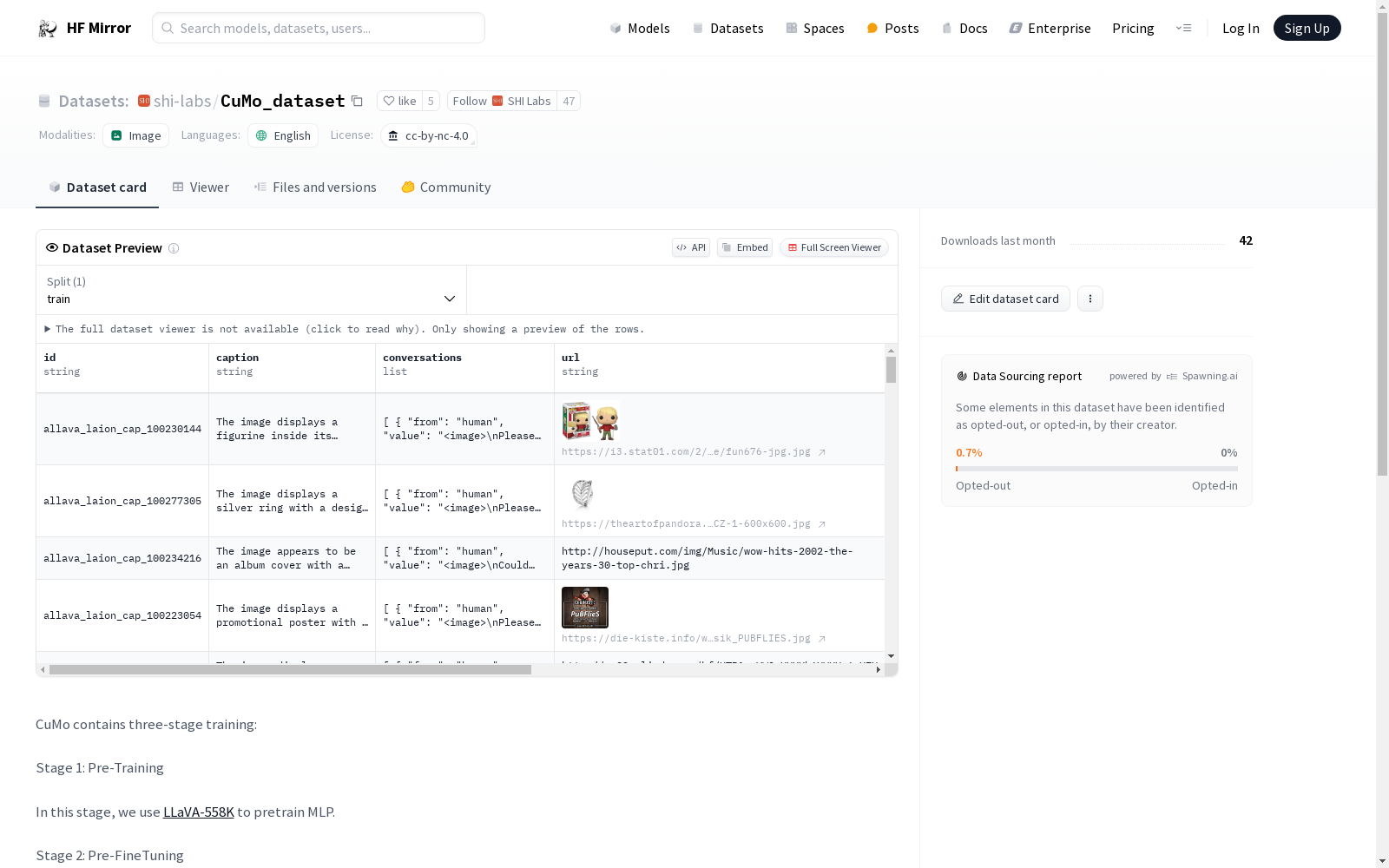Click the vertical table scrollbar thumb

[x=891, y=370]
